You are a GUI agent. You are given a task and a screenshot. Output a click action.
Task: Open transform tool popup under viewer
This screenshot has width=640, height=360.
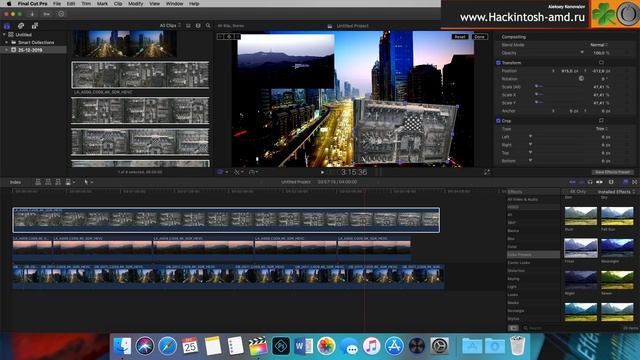coord(222,172)
